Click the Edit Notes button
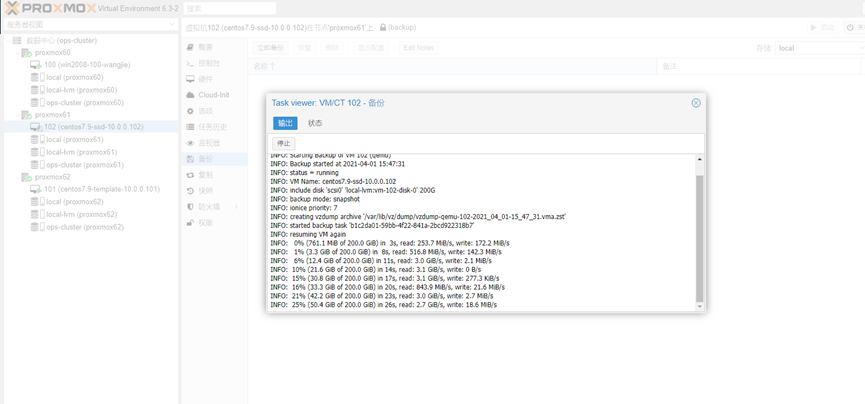 (419, 48)
